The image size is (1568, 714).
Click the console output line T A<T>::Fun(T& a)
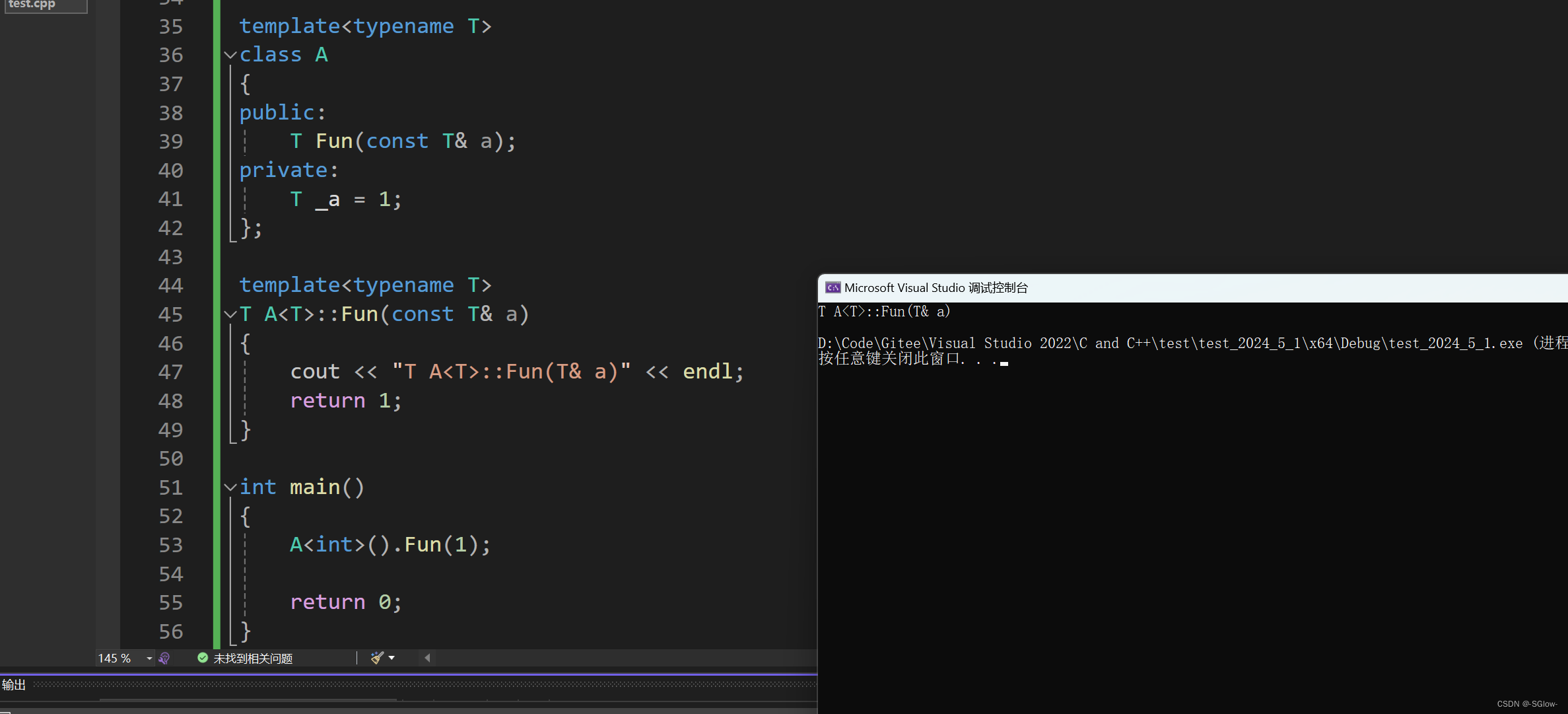click(884, 312)
